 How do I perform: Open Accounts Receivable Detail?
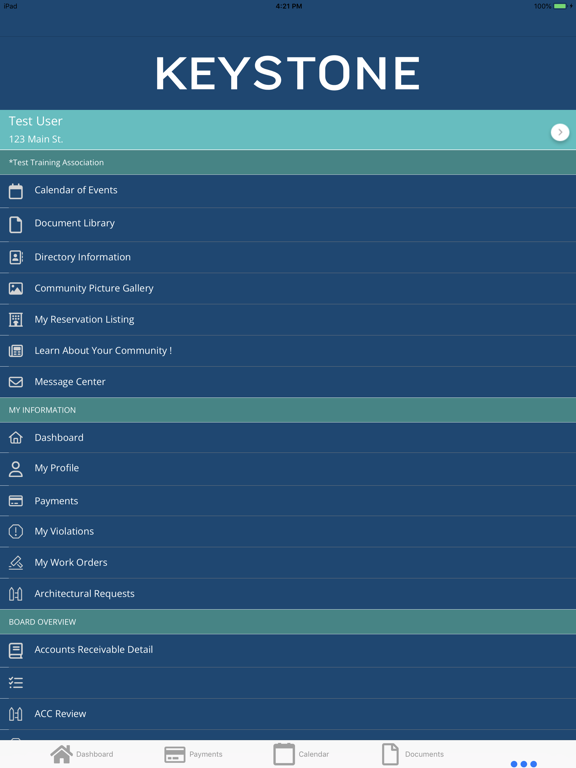[x=288, y=650]
